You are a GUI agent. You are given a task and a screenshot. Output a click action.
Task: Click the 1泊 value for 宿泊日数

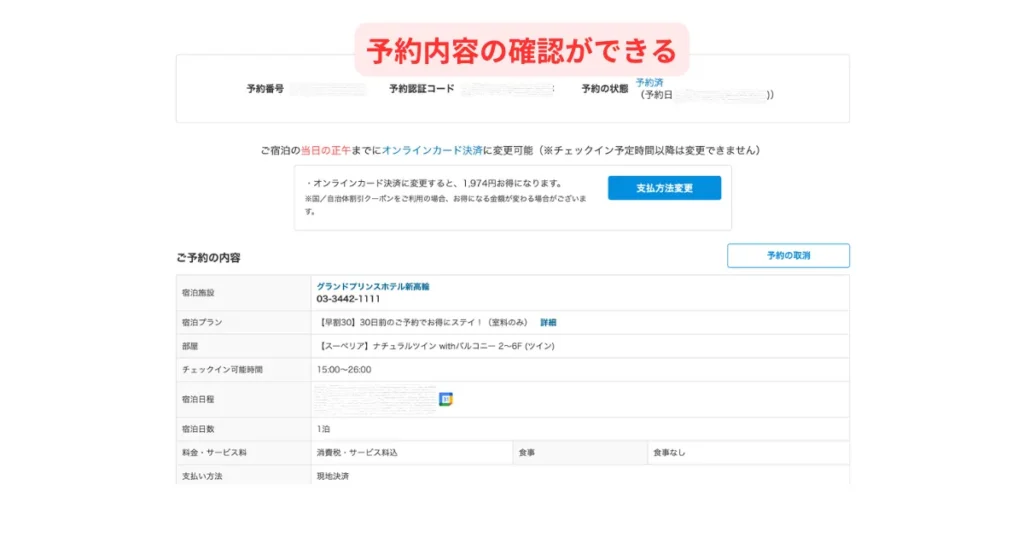click(325, 429)
